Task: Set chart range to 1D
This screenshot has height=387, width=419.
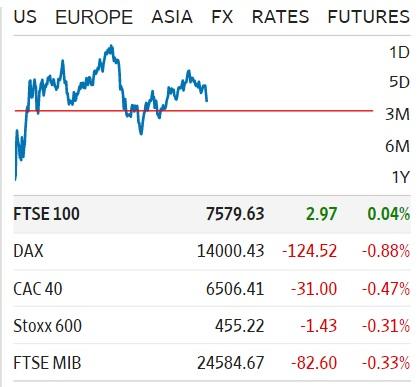Action: pyautogui.click(x=399, y=52)
